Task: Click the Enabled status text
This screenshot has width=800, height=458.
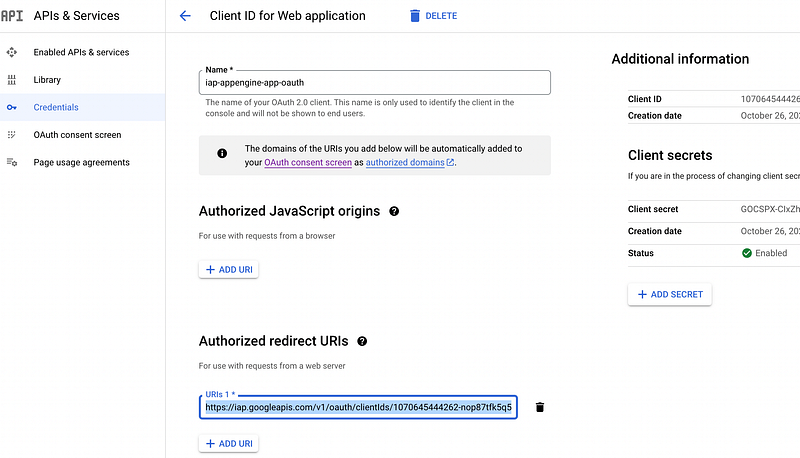Action: tap(771, 253)
